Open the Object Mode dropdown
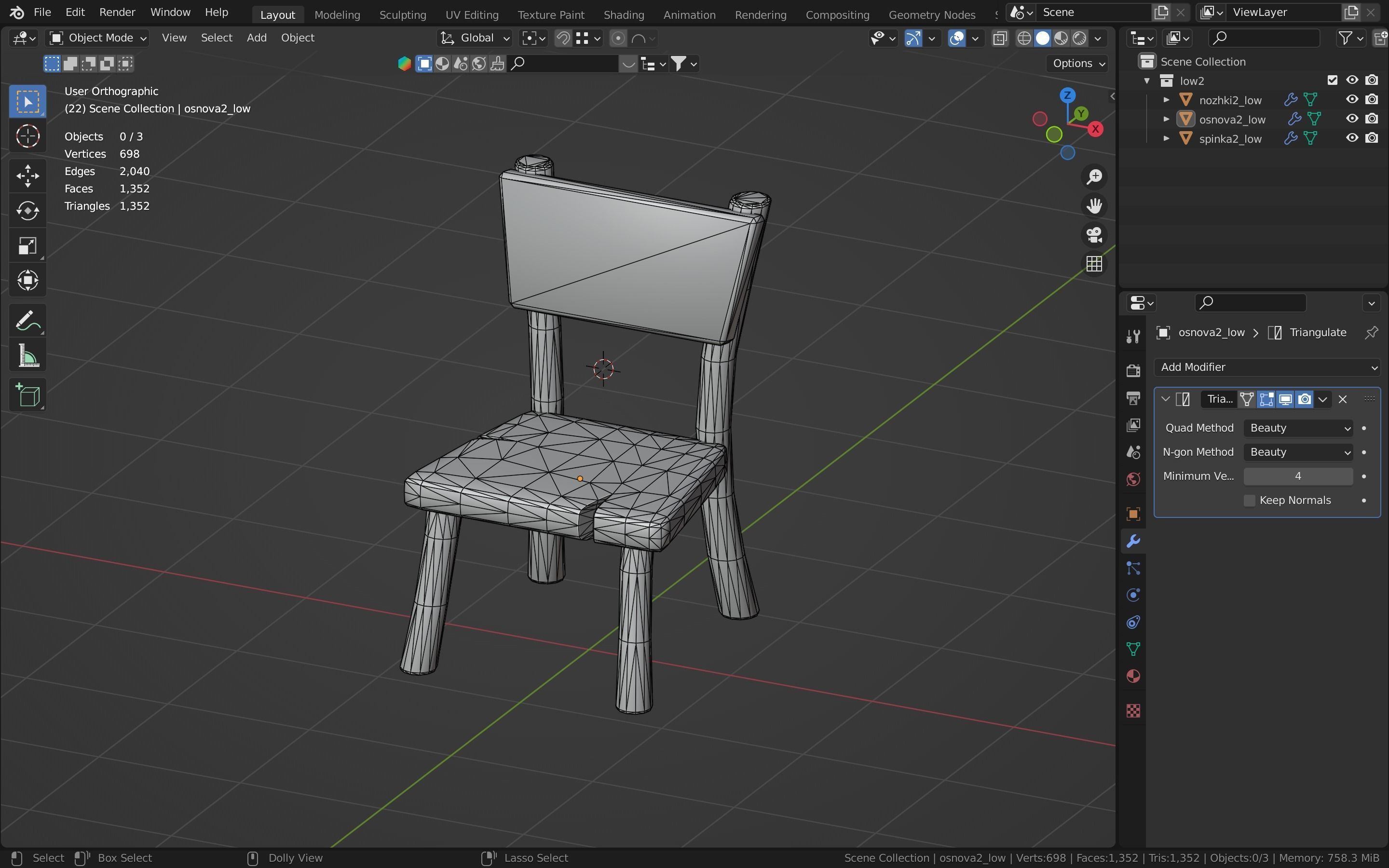Screen dimensions: 1389x868 point(97,38)
